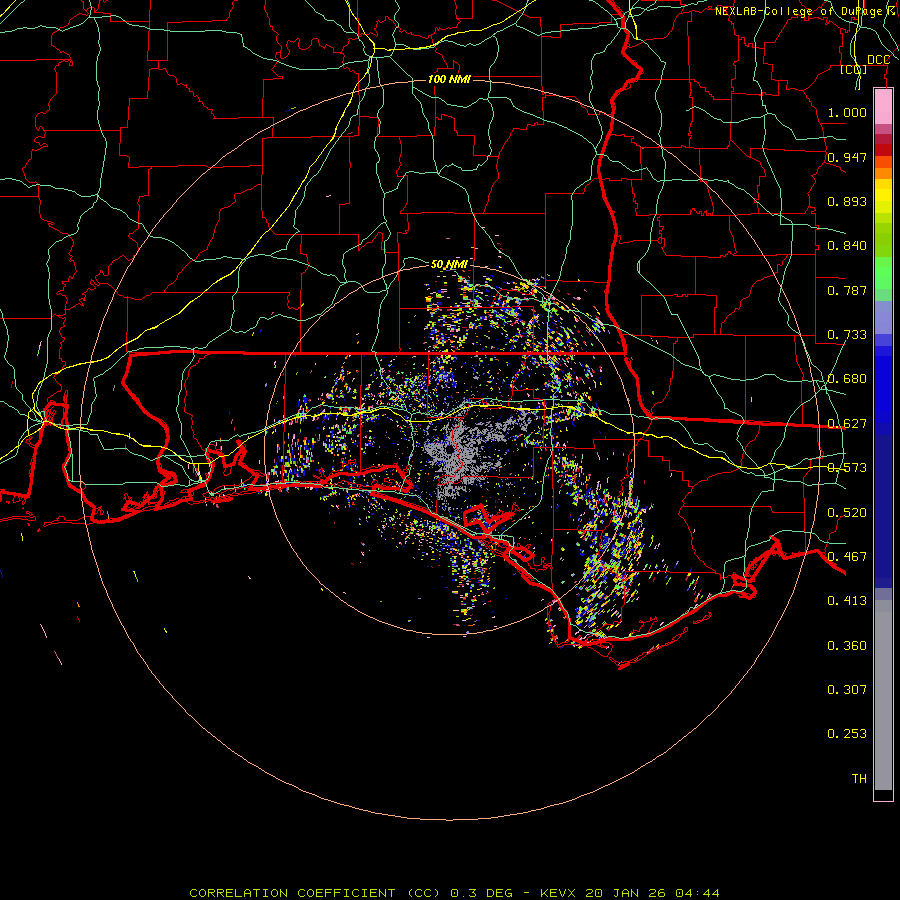Select the DCC label above the color scale
This screenshot has height=900, width=900.
878,60
